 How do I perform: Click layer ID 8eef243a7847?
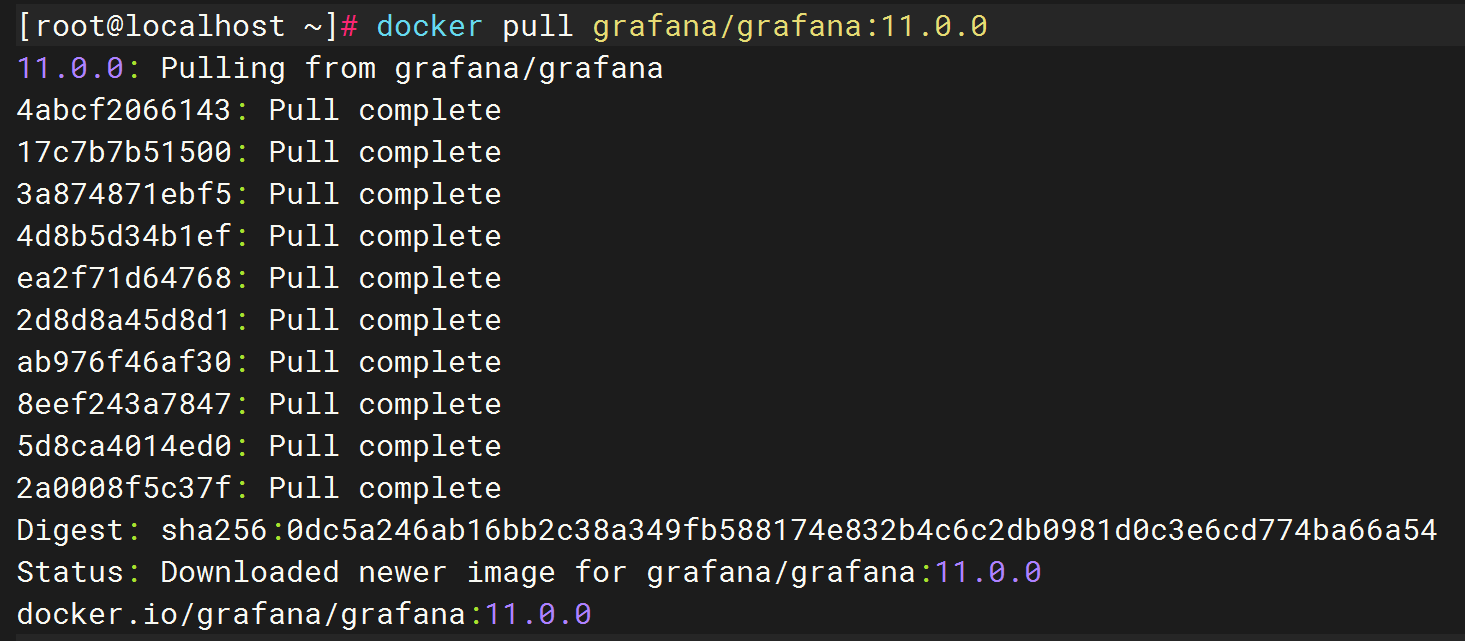(x=124, y=404)
